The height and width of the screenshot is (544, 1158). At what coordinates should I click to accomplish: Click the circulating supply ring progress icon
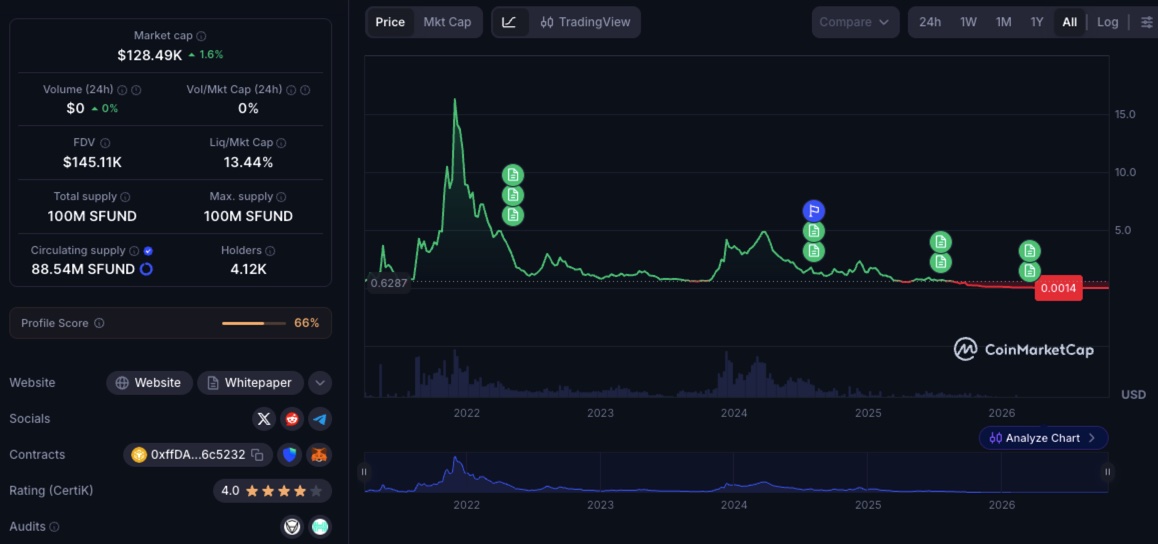146,269
